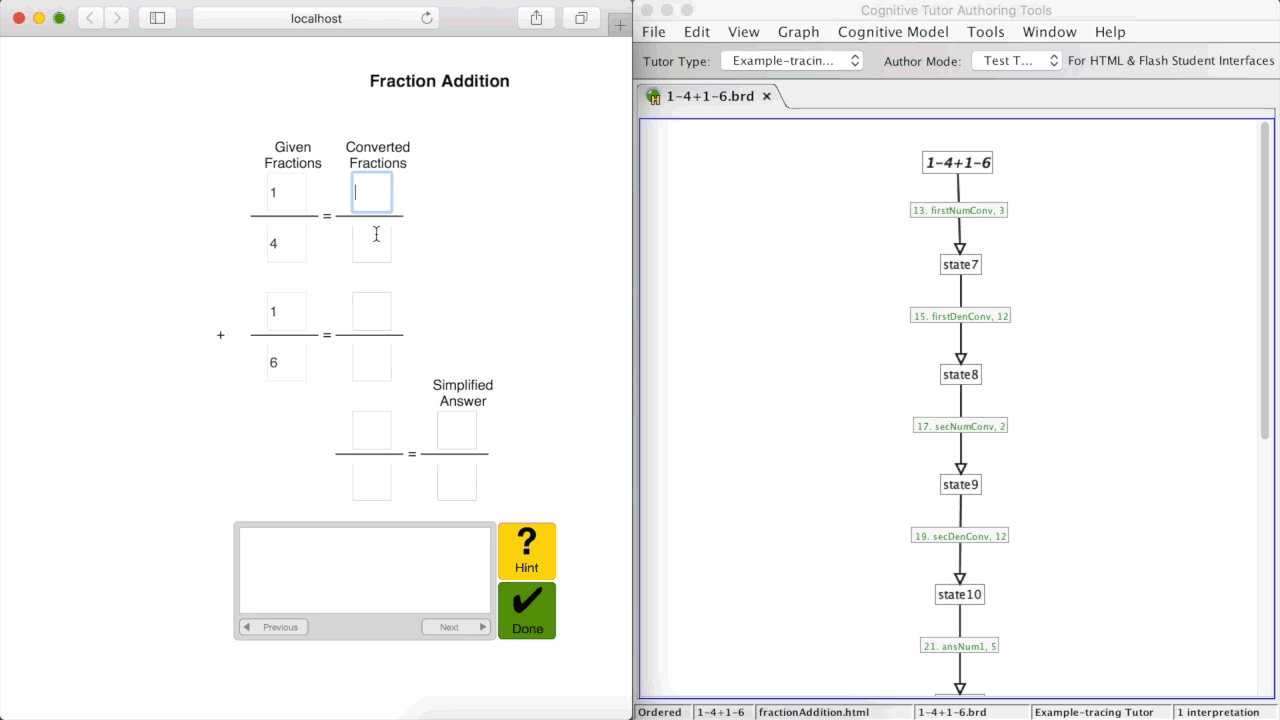
Task: Click the first converted denominator field
Action: click(372, 243)
